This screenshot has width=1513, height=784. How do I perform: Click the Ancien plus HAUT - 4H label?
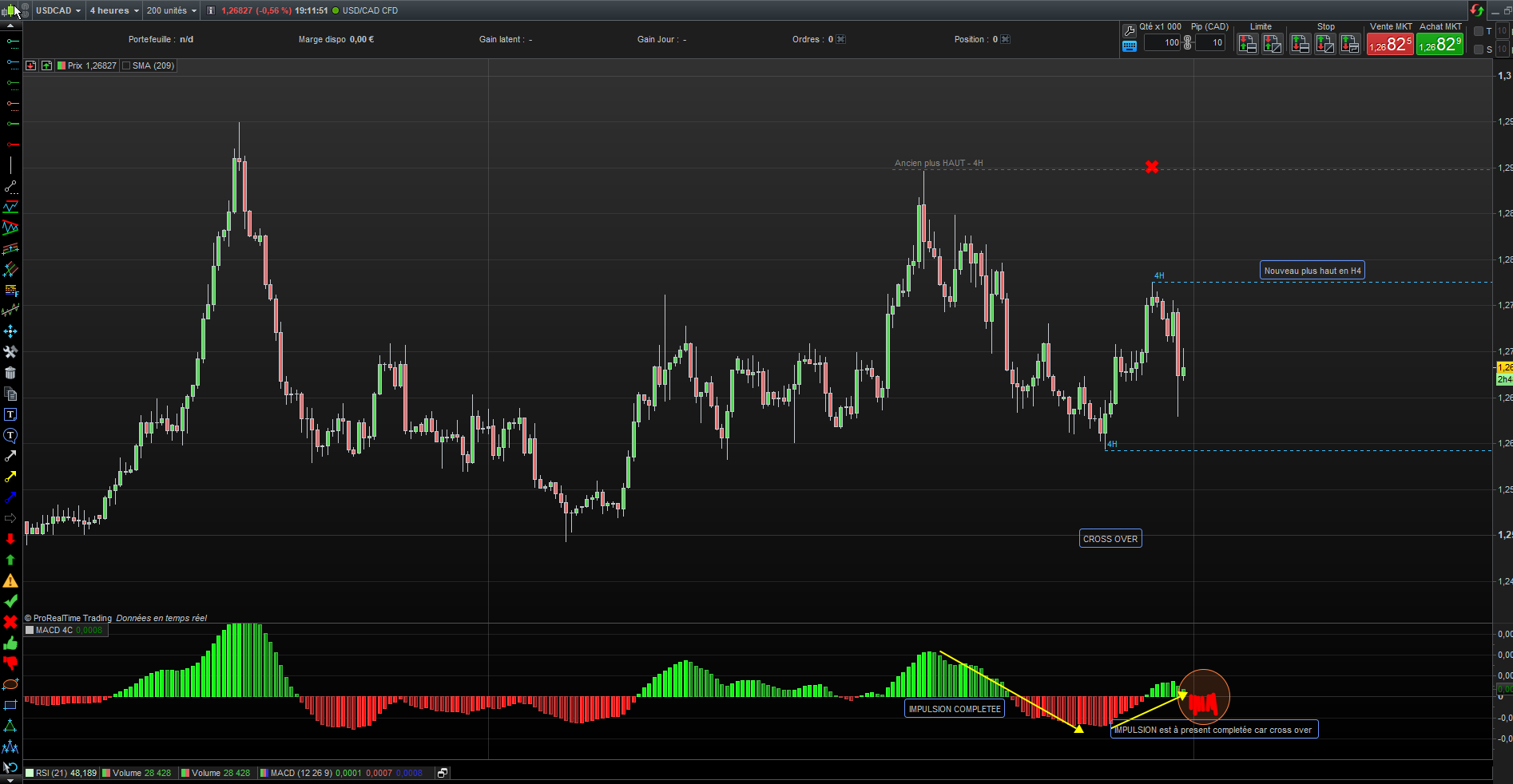(939, 164)
